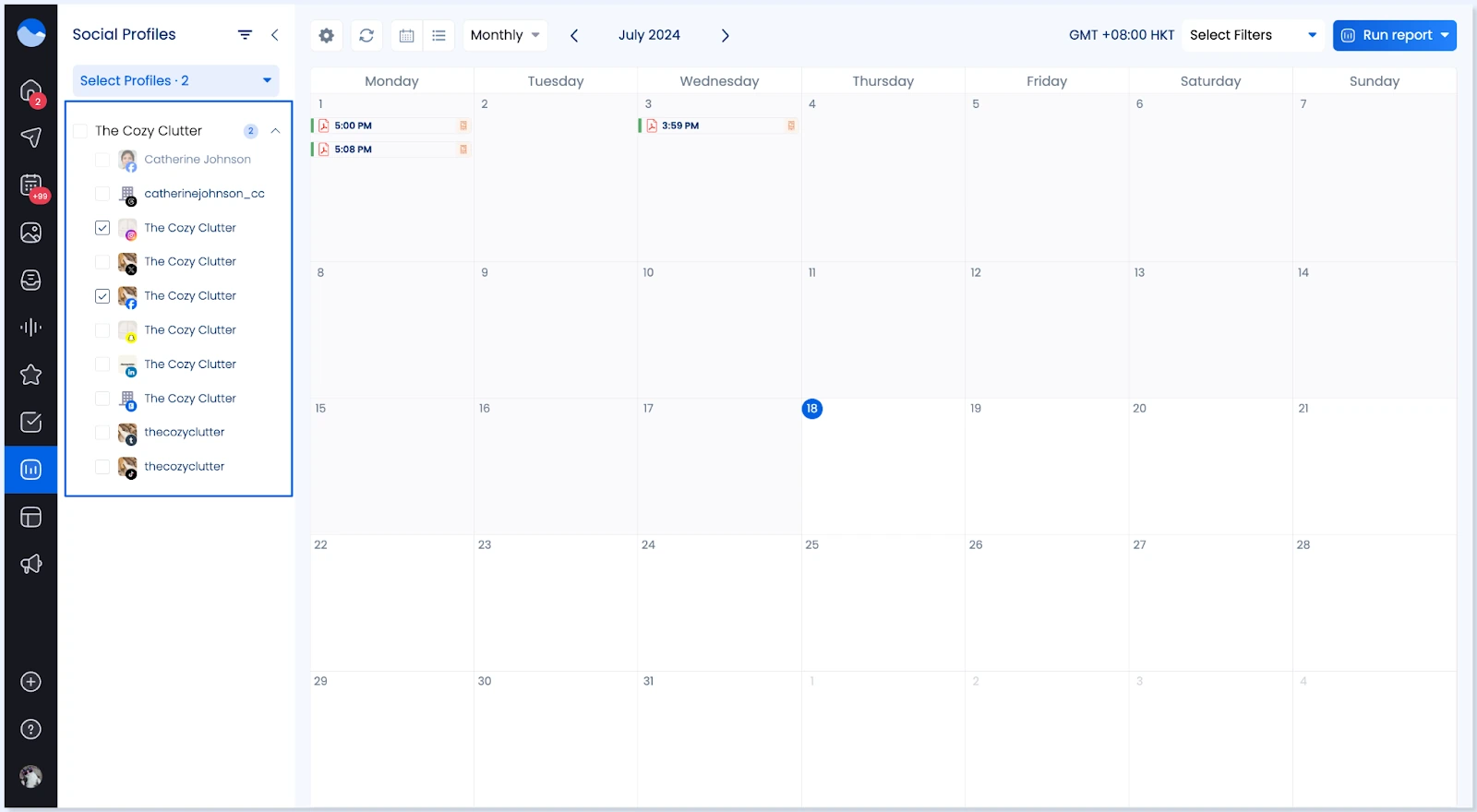The height and width of the screenshot is (812, 1477).
Task: Click the settings gear icon in toolbar
Action: click(x=326, y=35)
